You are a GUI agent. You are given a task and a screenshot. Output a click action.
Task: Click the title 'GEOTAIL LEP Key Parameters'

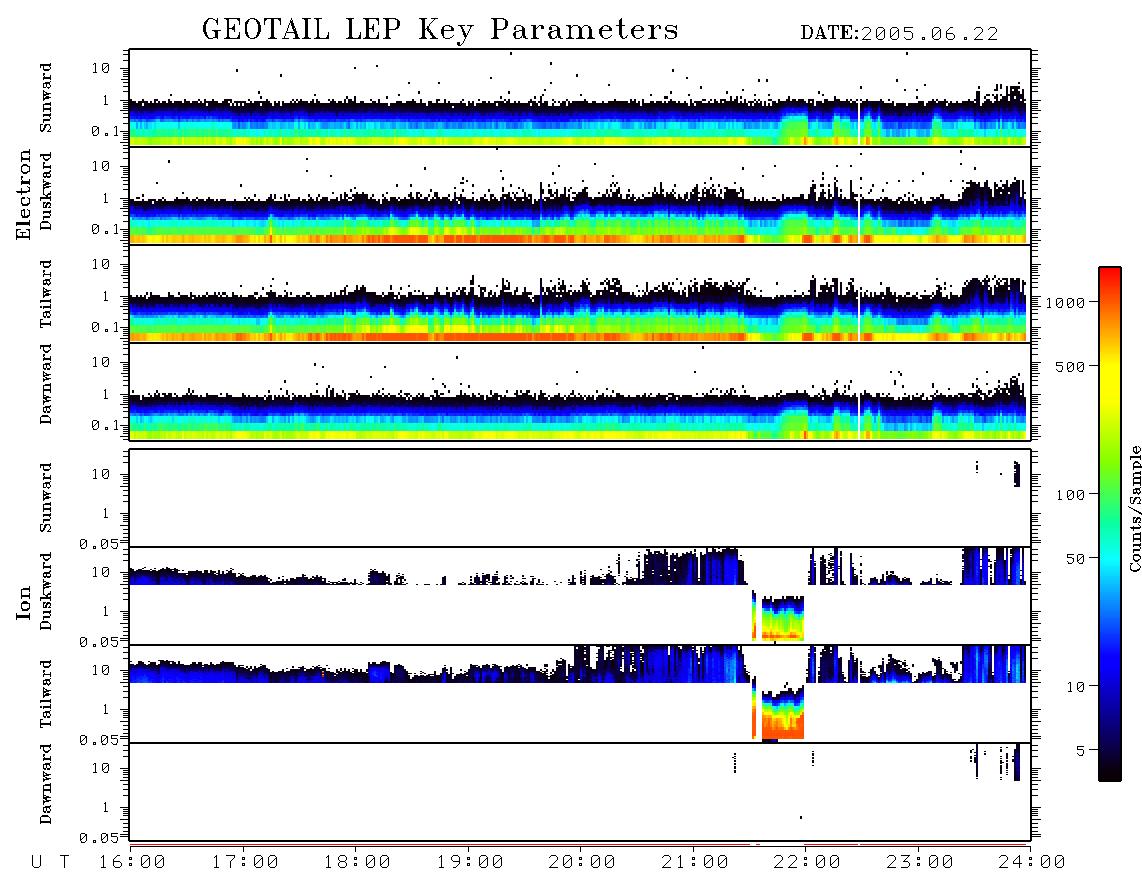click(440, 29)
